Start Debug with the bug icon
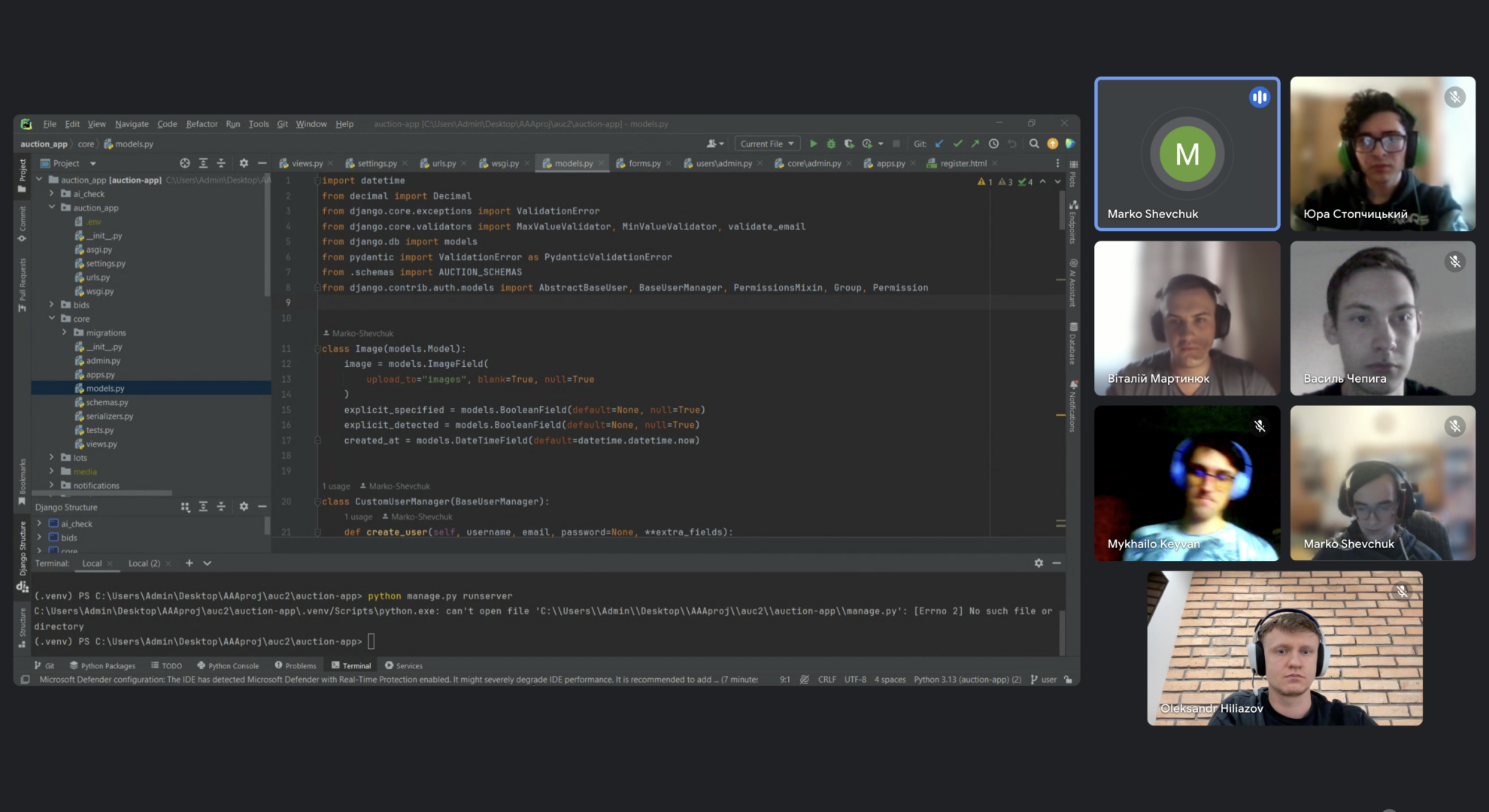The width and height of the screenshot is (1489, 812). click(830, 143)
